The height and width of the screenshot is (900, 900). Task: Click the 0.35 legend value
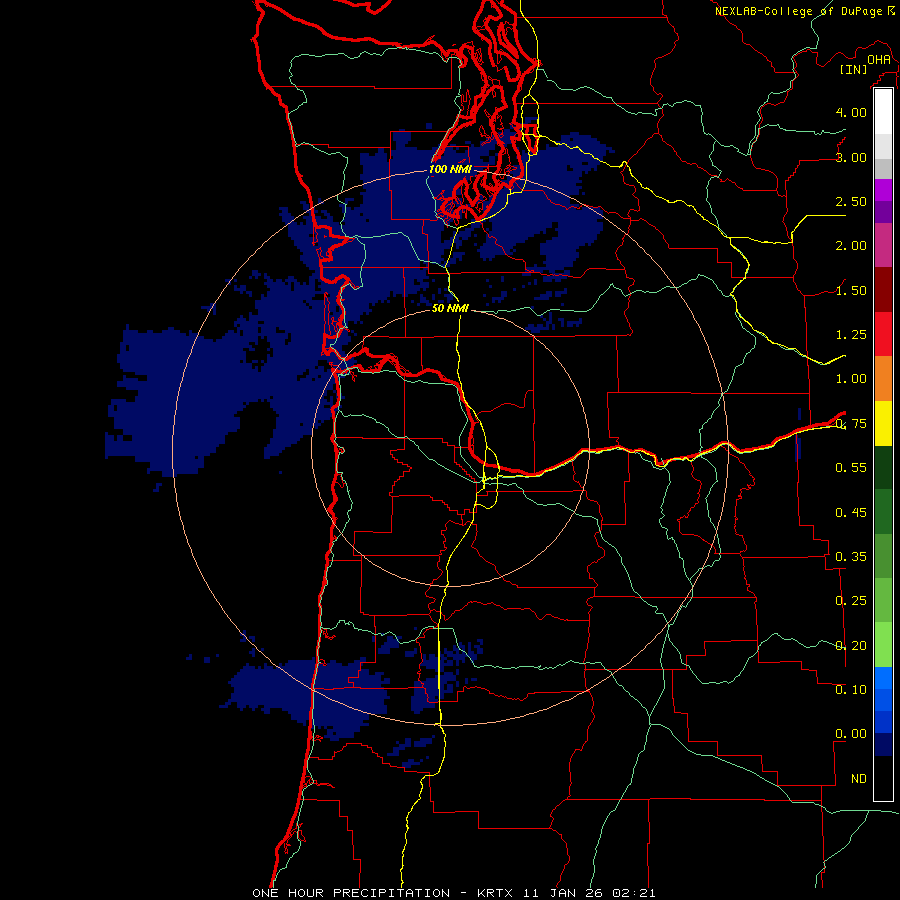click(851, 557)
